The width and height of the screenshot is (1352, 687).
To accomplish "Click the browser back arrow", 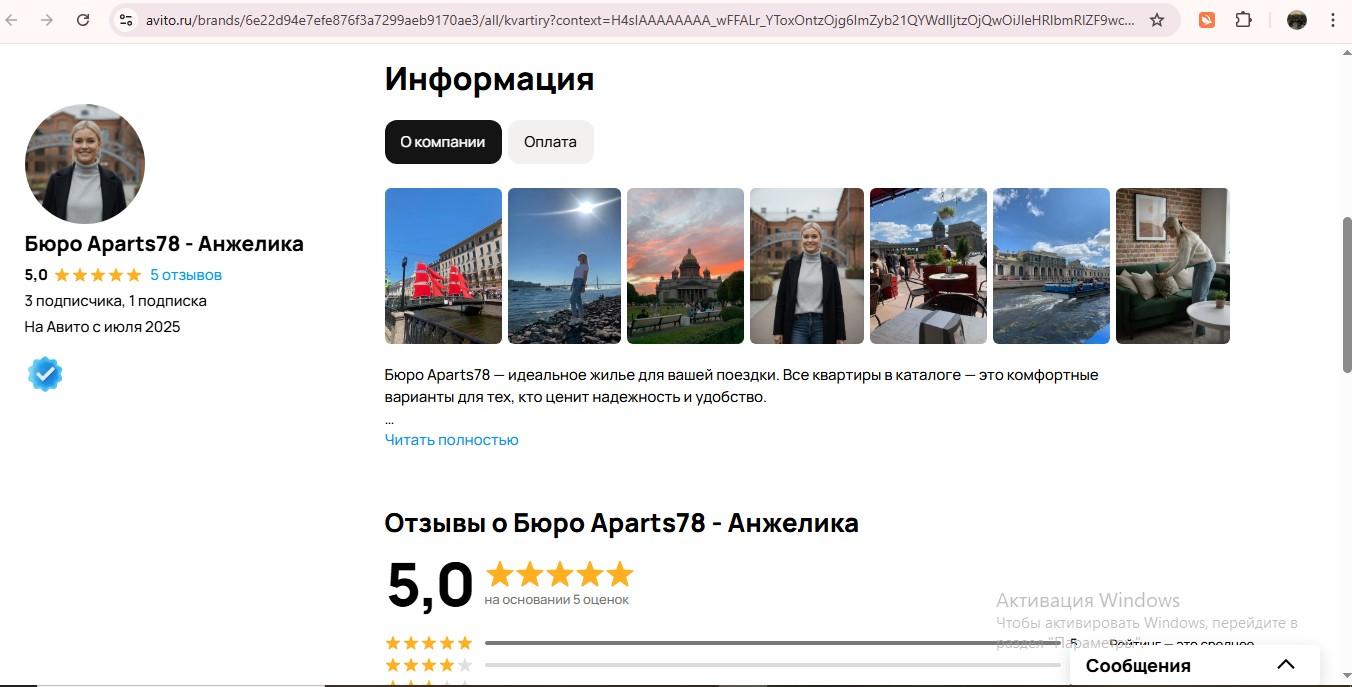I will pyautogui.click(x=12, y=20).
